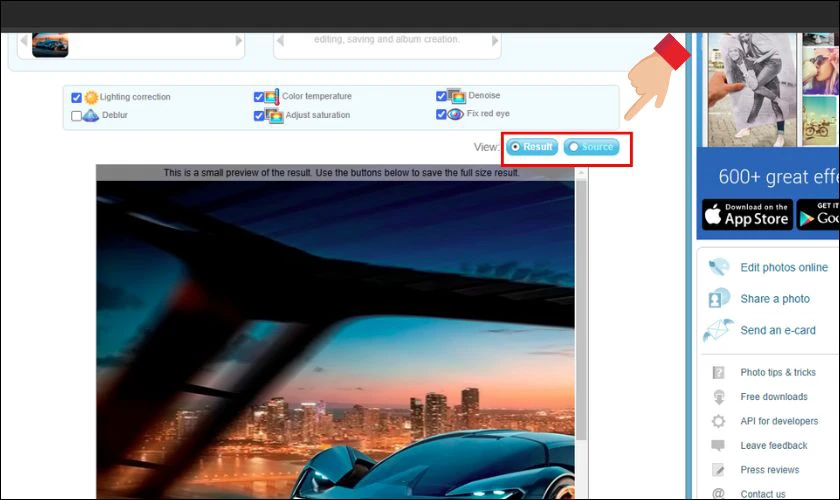Click the left arrow of the thumbnail carousel
The height and width of the screenshot is (500, 840).
[x=24, y=41]
